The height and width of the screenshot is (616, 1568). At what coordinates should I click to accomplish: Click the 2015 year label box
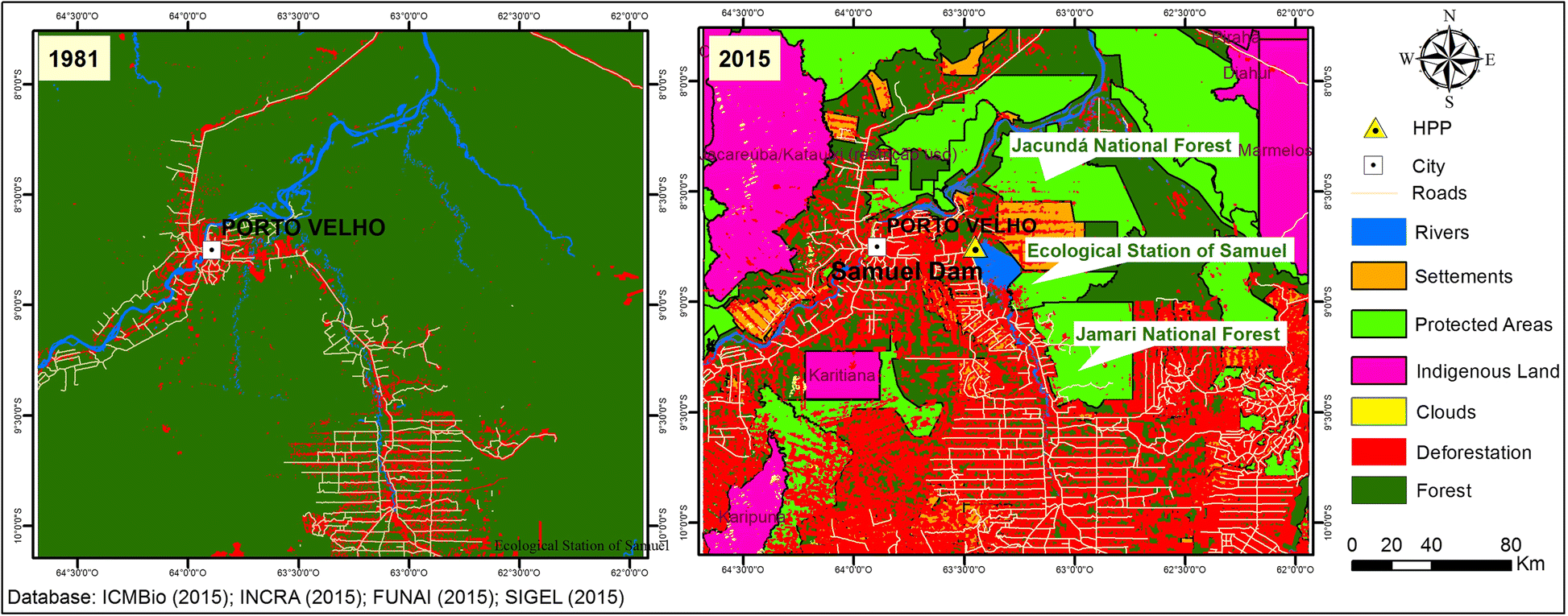click(x=745, y=58)
